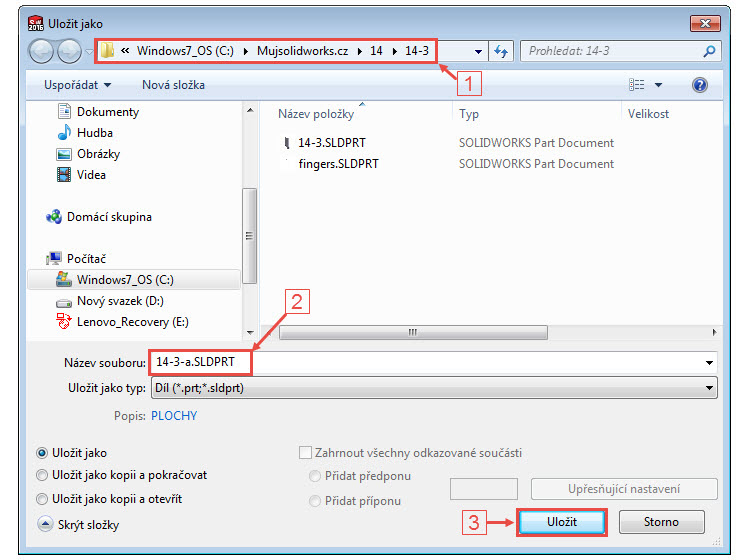The image size is (750, 560).
Task: Click the prefix/suffix text box
Action: point(484,489)
